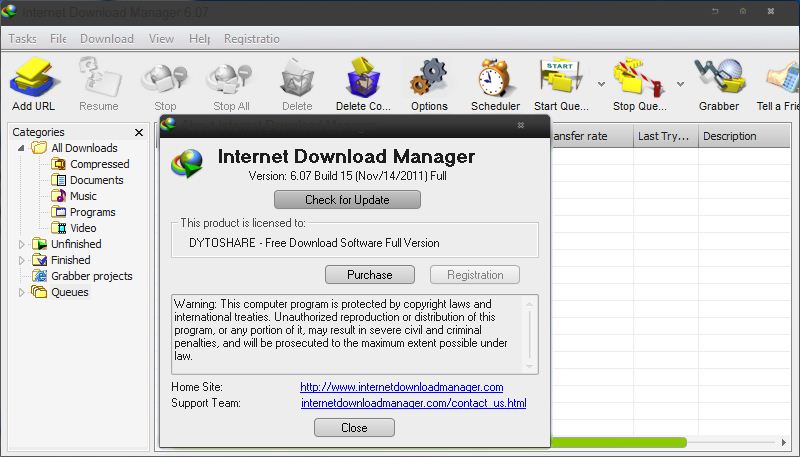
Task: Click the Delete toolbar icon
Action: [x=297, y=78]
